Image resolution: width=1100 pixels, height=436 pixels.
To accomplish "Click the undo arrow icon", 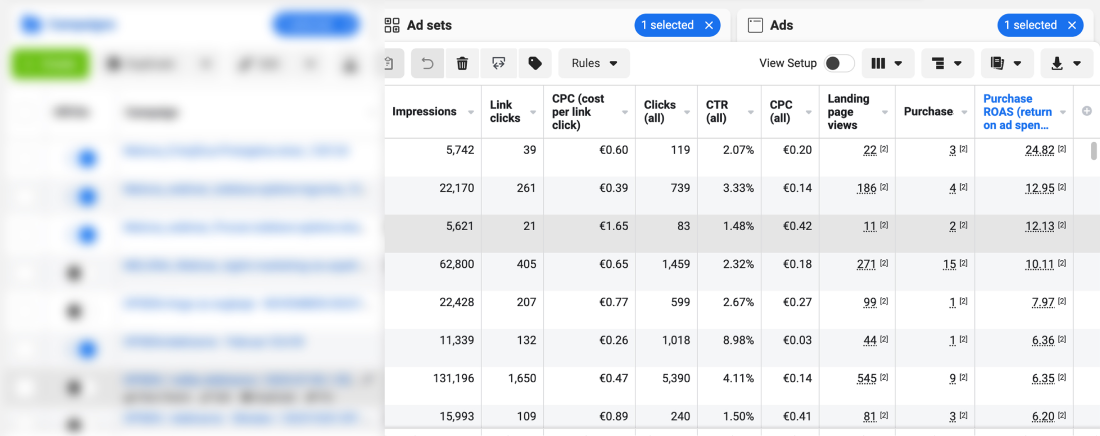I will click(x=427, y=63).
